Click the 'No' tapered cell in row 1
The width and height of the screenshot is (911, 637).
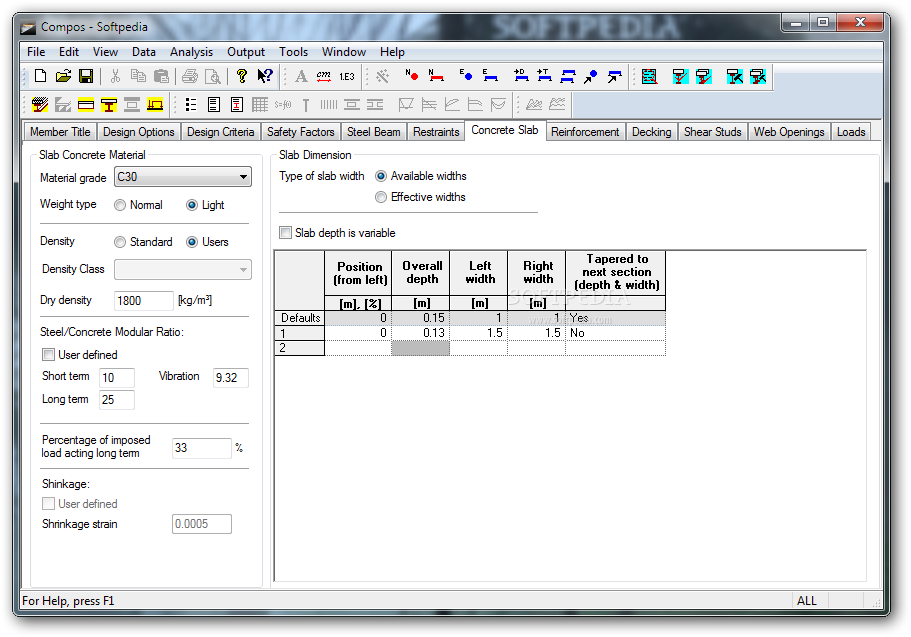click(x=615, y=333)
